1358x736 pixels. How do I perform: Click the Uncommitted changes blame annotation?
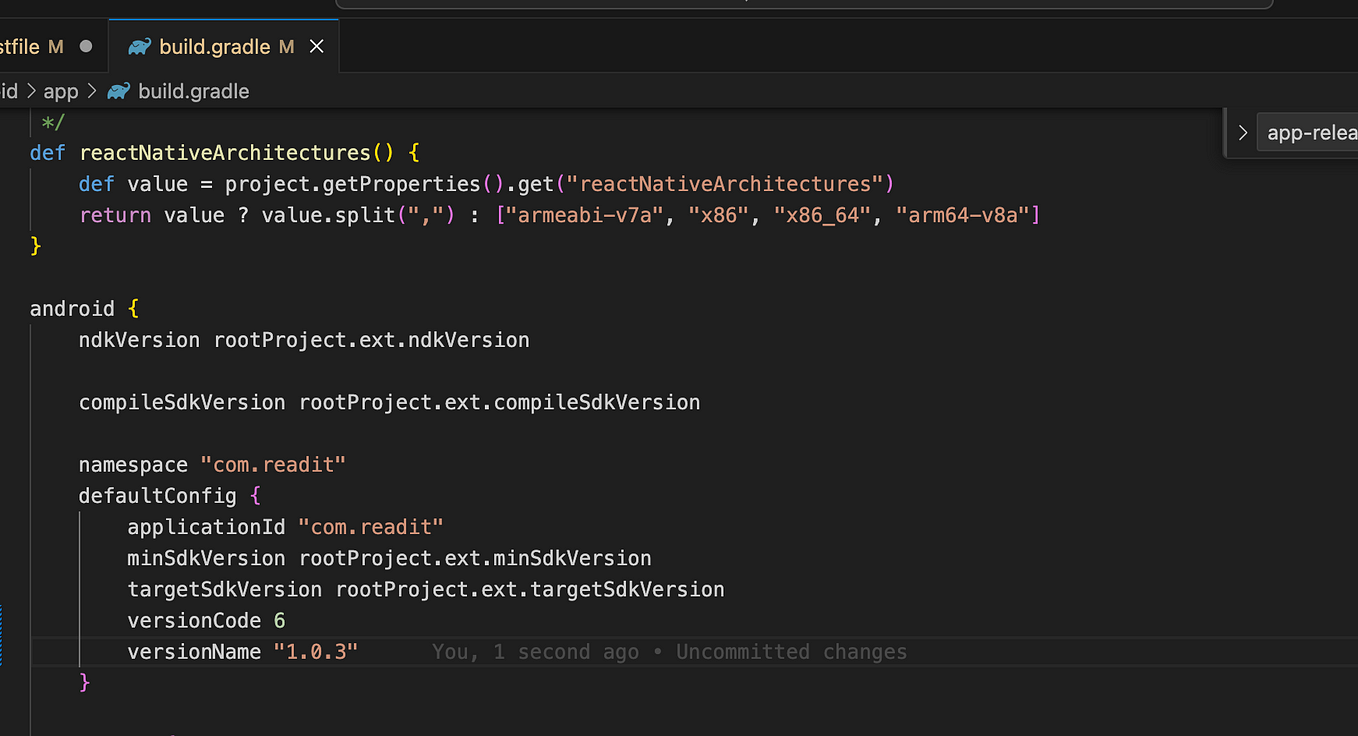tap(790, 651)
